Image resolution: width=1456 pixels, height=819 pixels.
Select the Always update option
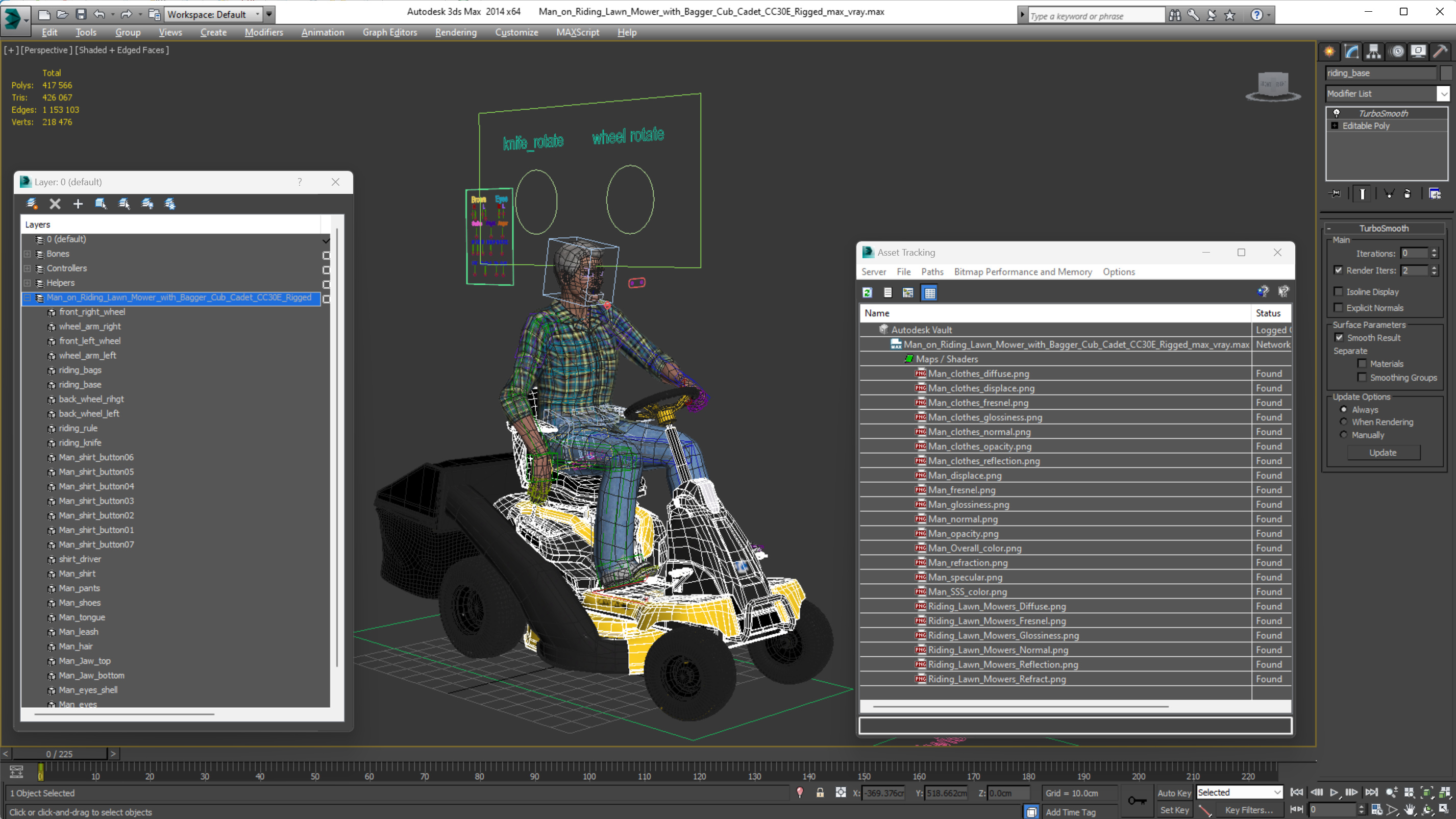1344,409
